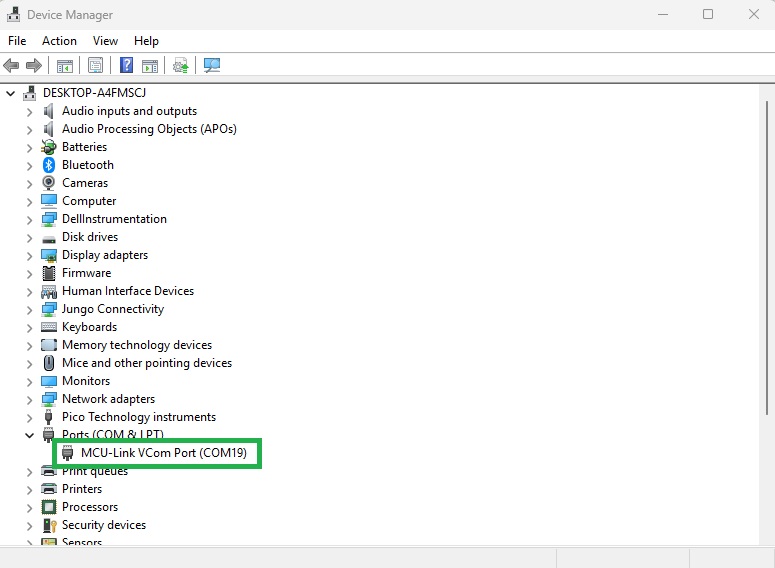Click the Keyboards category icon
This screenshot has width=775, height=568.
tap(49, 327)
